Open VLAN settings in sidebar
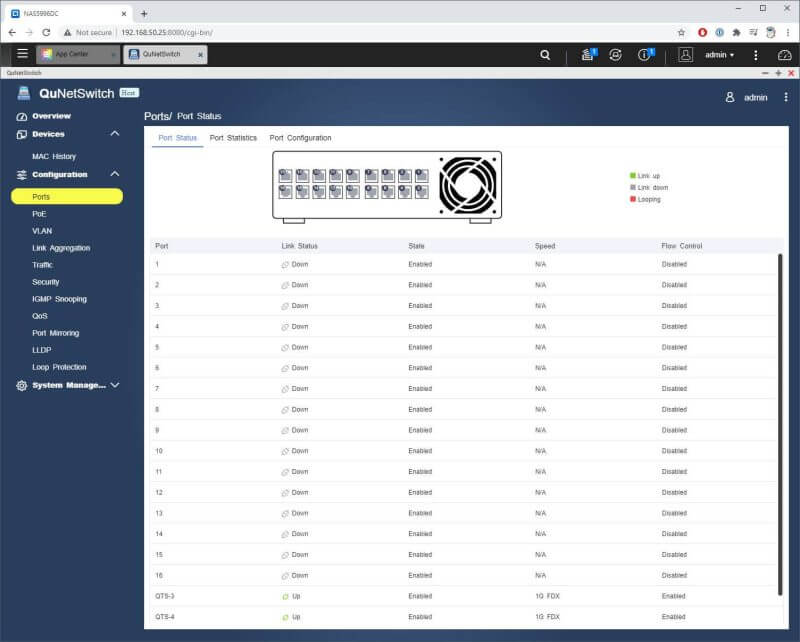 (42, 231)
